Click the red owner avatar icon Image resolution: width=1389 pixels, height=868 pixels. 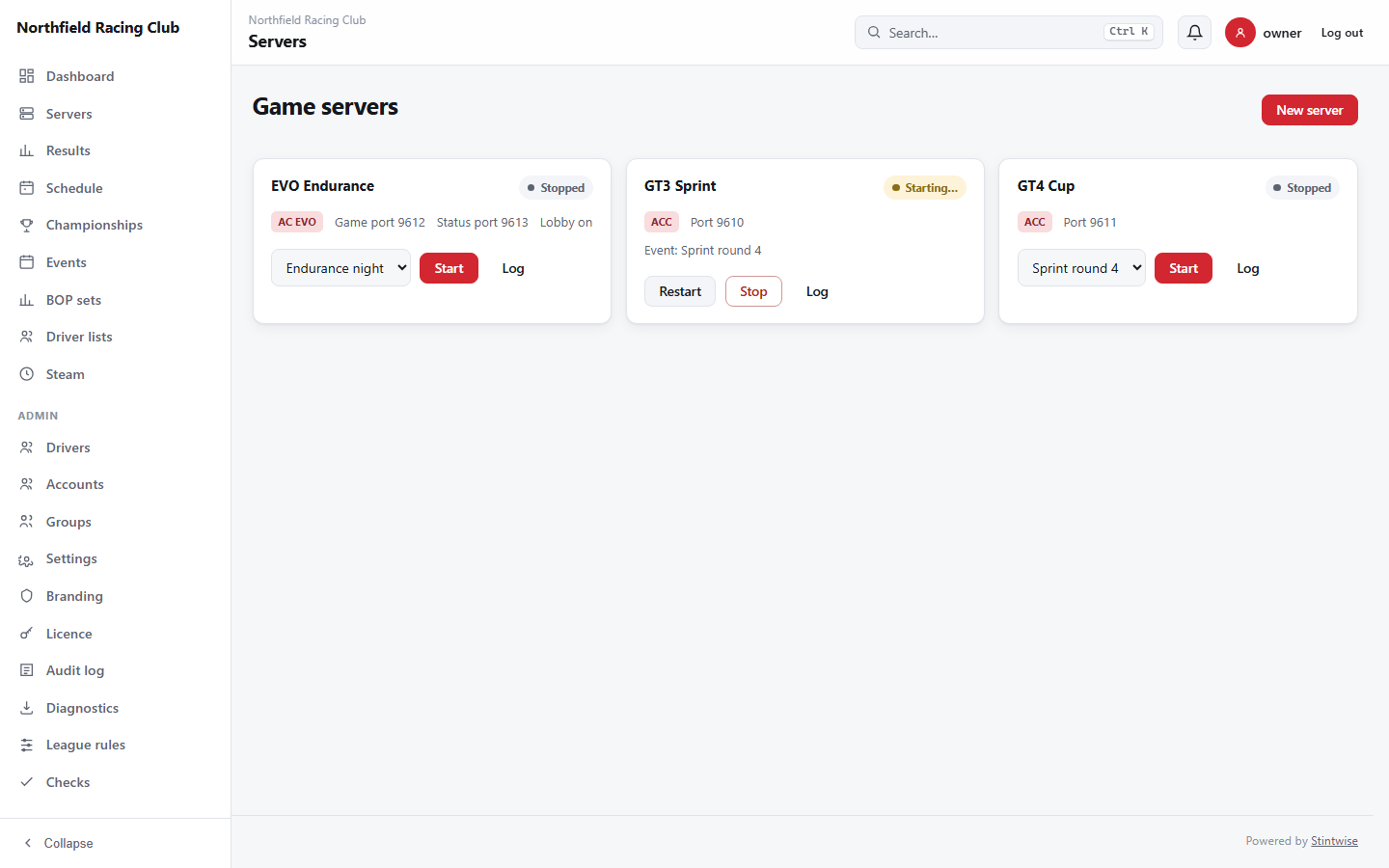pos(1240,33)
